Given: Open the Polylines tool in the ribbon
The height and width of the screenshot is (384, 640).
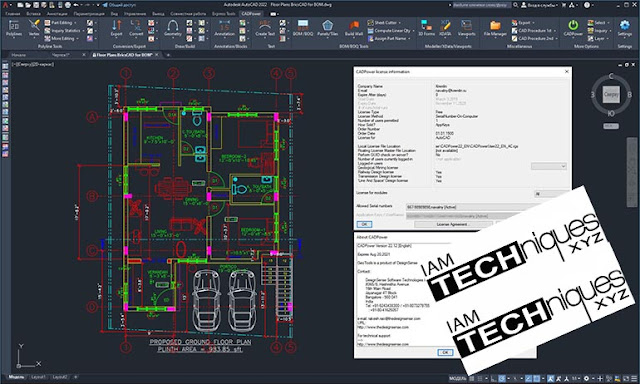Looking at the screenshot, I should [14, 28].
